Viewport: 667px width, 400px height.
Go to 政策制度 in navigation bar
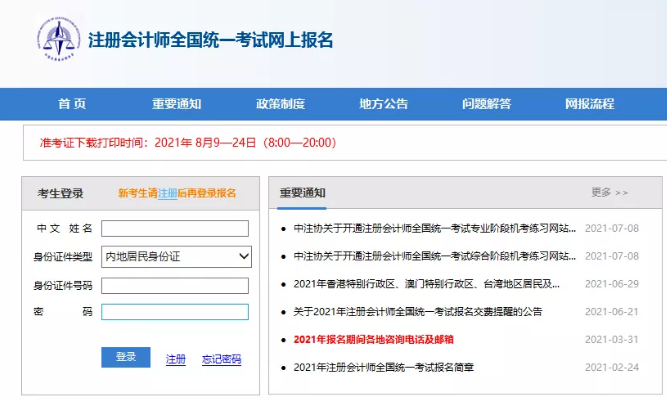[x=280, y=104]
